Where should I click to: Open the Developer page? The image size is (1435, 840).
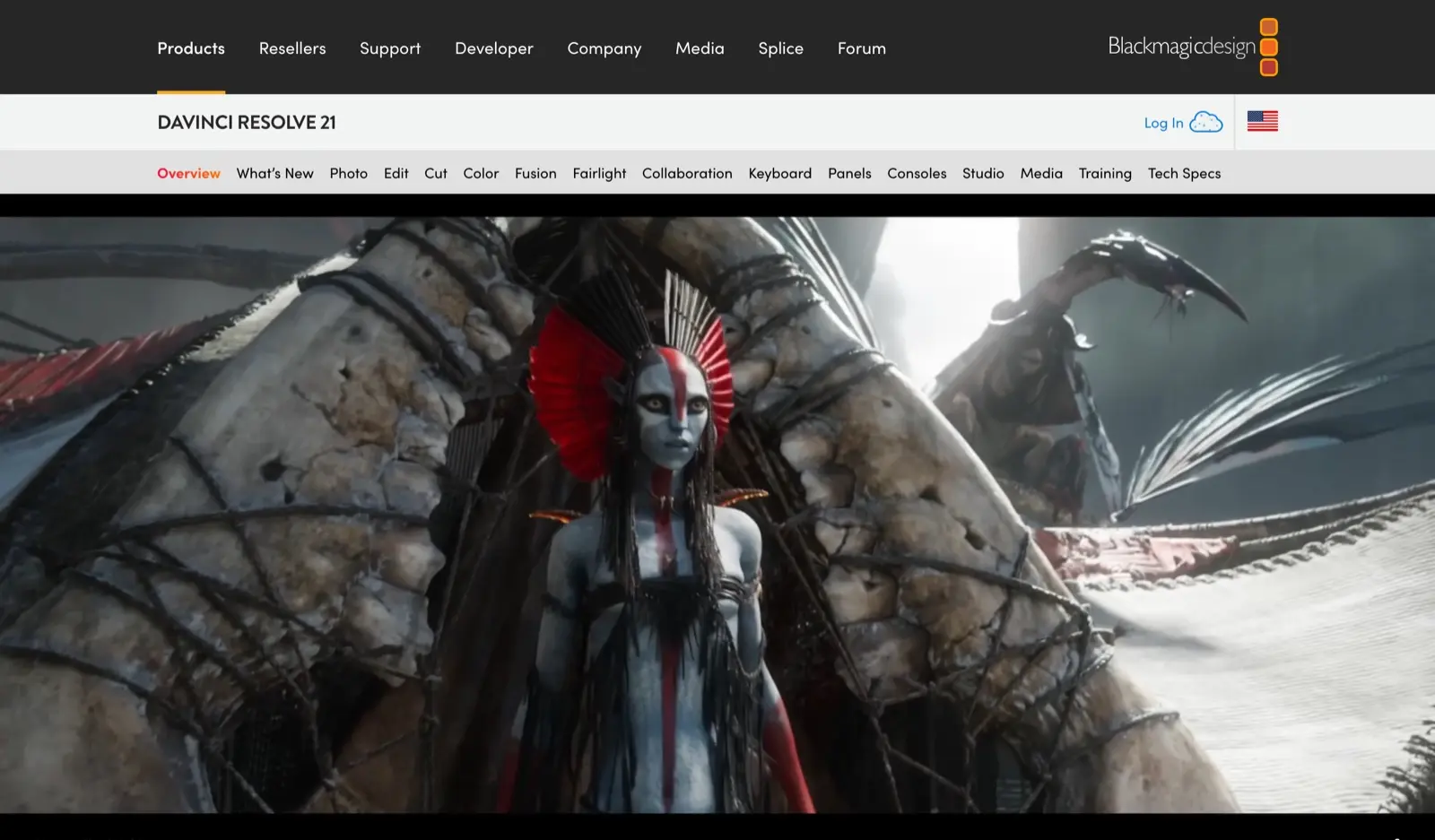tap(494, 48)
